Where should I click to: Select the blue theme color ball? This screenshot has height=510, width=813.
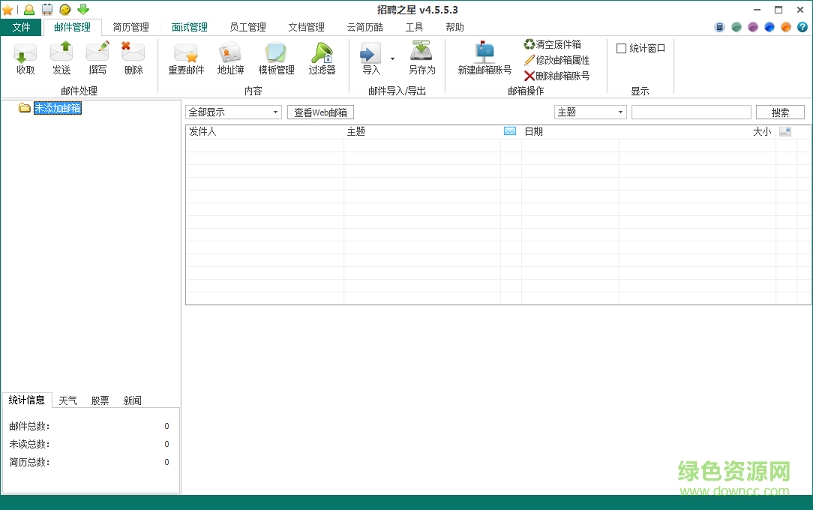[x=769, y=27]
